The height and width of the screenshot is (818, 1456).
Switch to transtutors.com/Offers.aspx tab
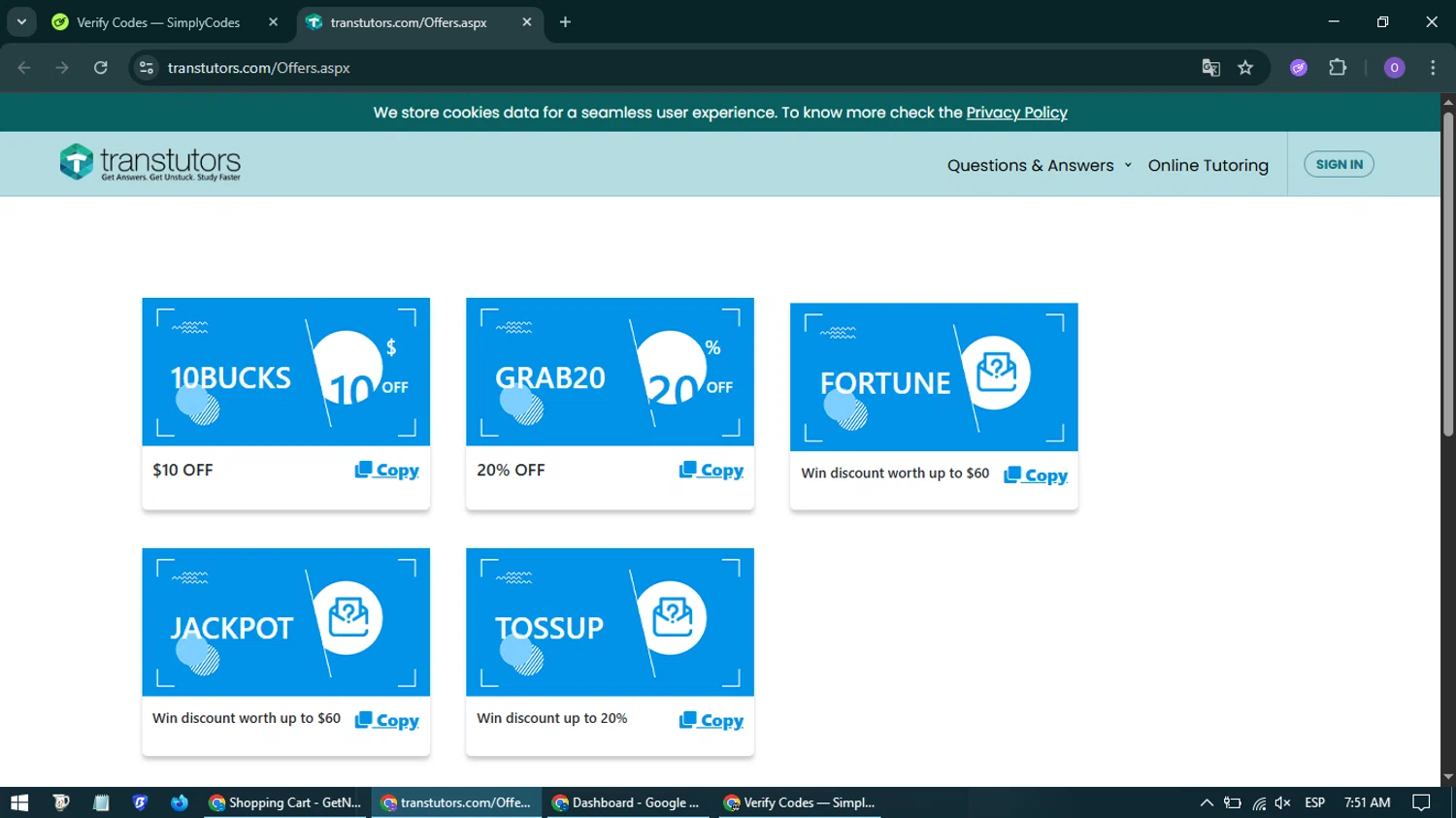(x=408, y=22)
